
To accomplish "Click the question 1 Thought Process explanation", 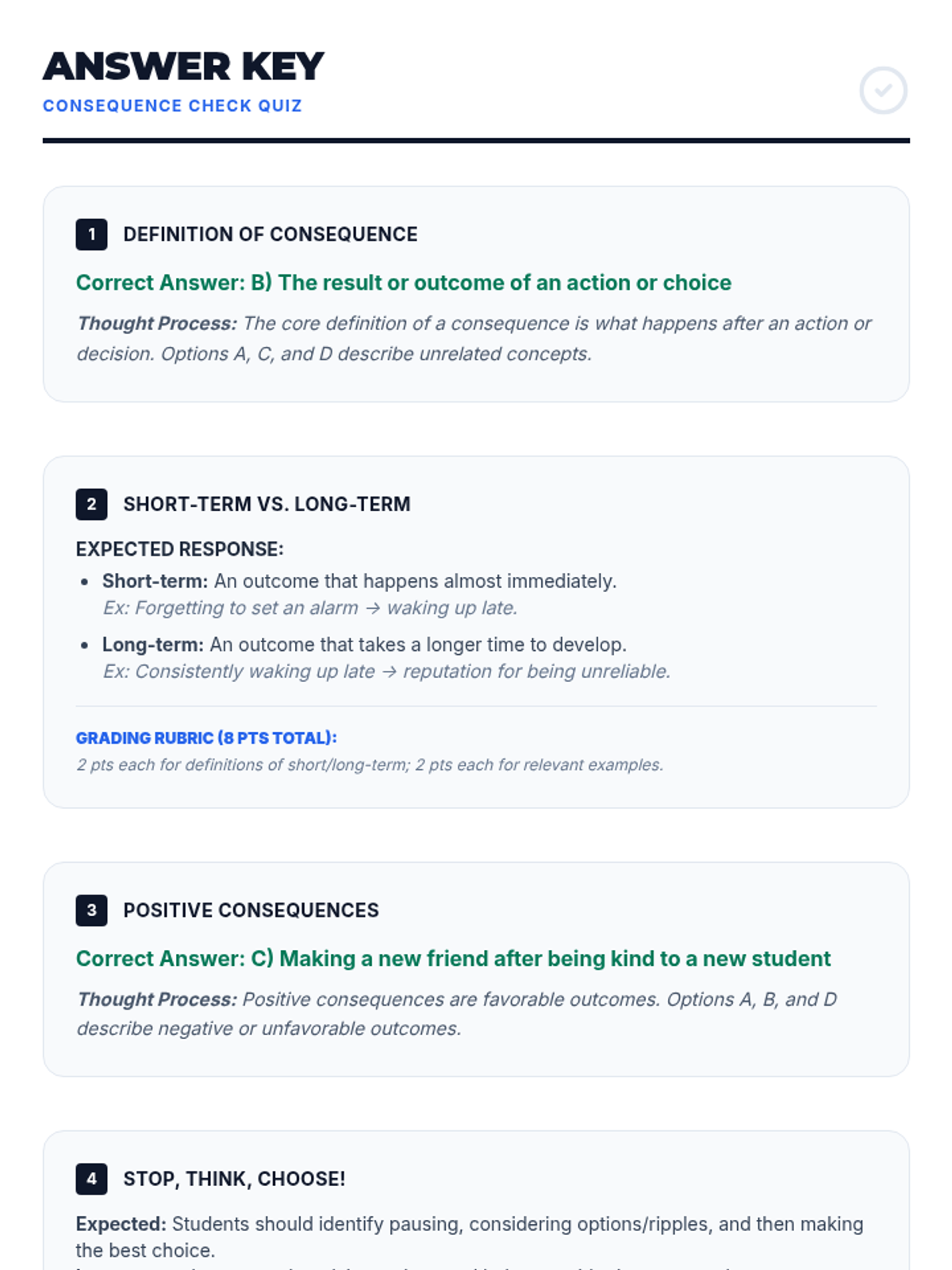I will pos(474,339).
